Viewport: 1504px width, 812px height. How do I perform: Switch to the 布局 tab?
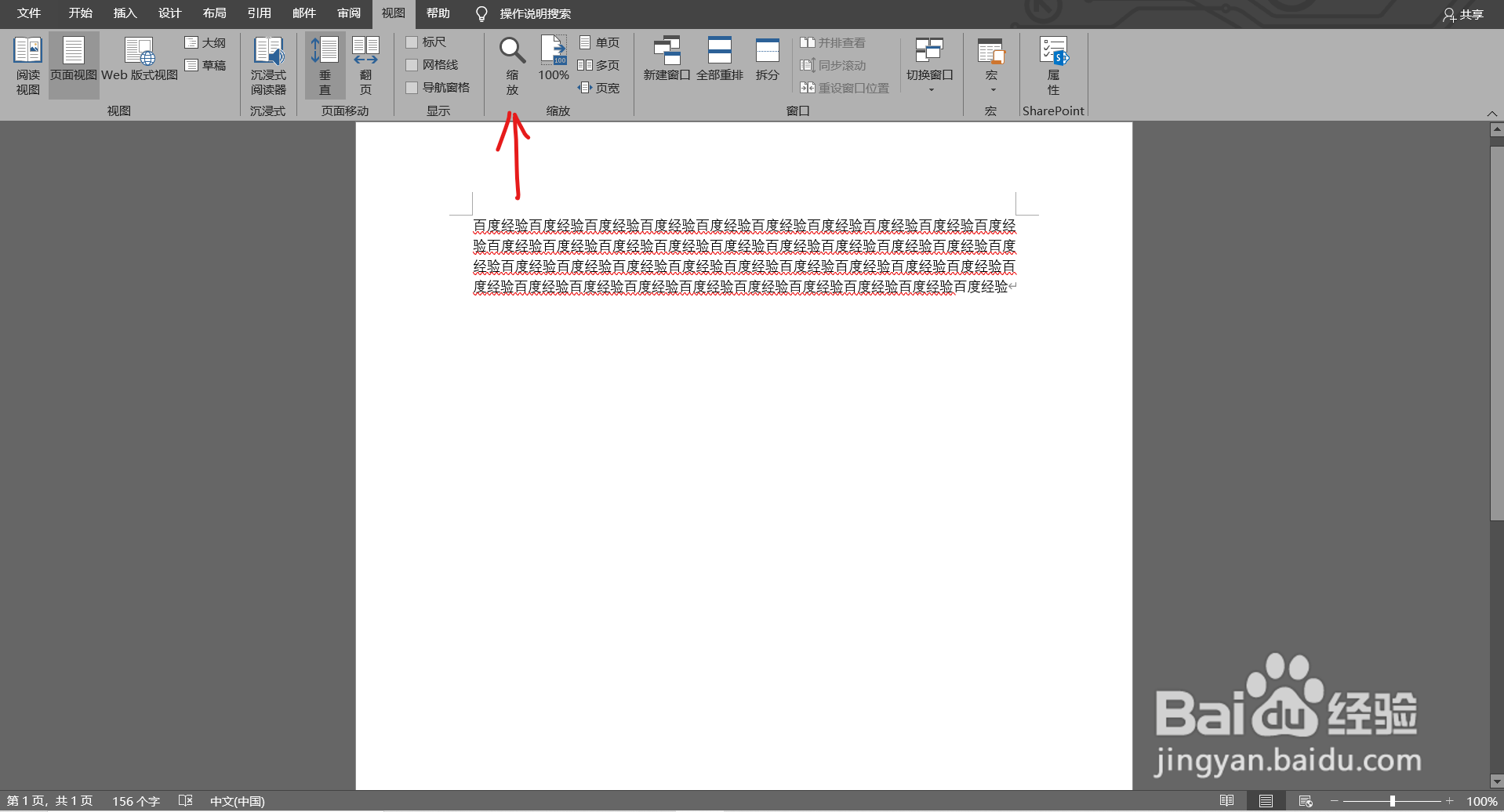[214, 13]
